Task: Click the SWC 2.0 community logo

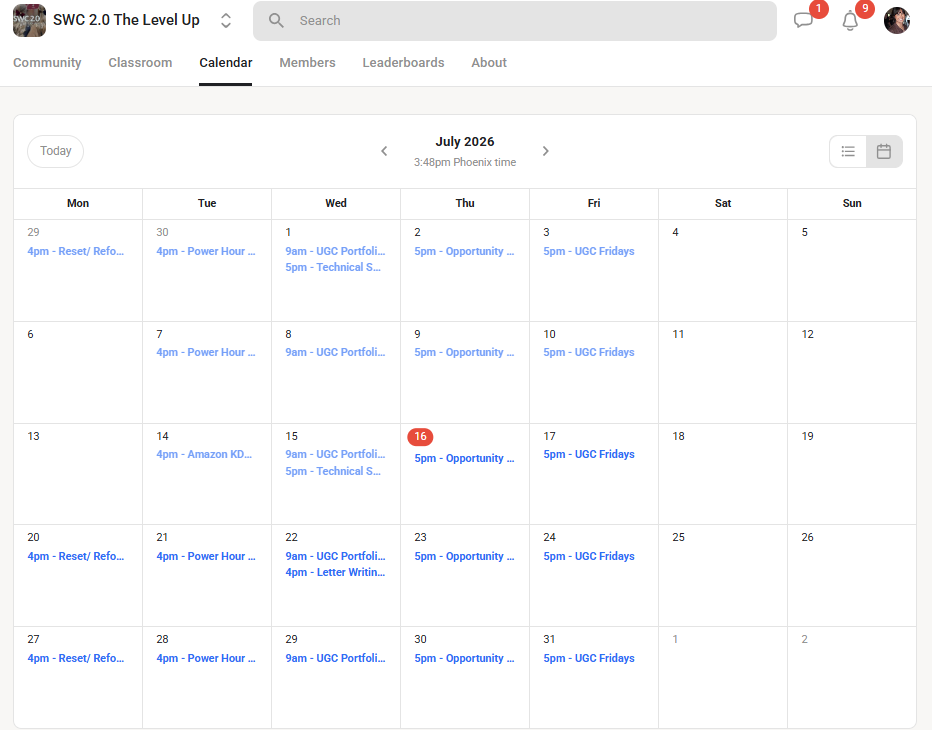Action: [29, 20]
